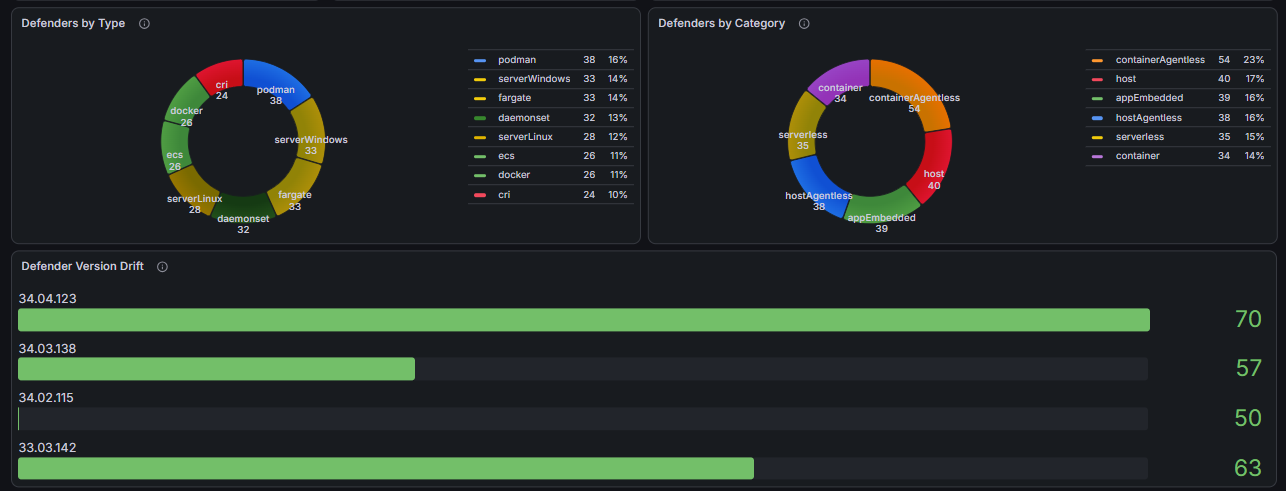Click the red host legend color swatch
The height and width of the screenshot is (491, 1286).
1097,79
